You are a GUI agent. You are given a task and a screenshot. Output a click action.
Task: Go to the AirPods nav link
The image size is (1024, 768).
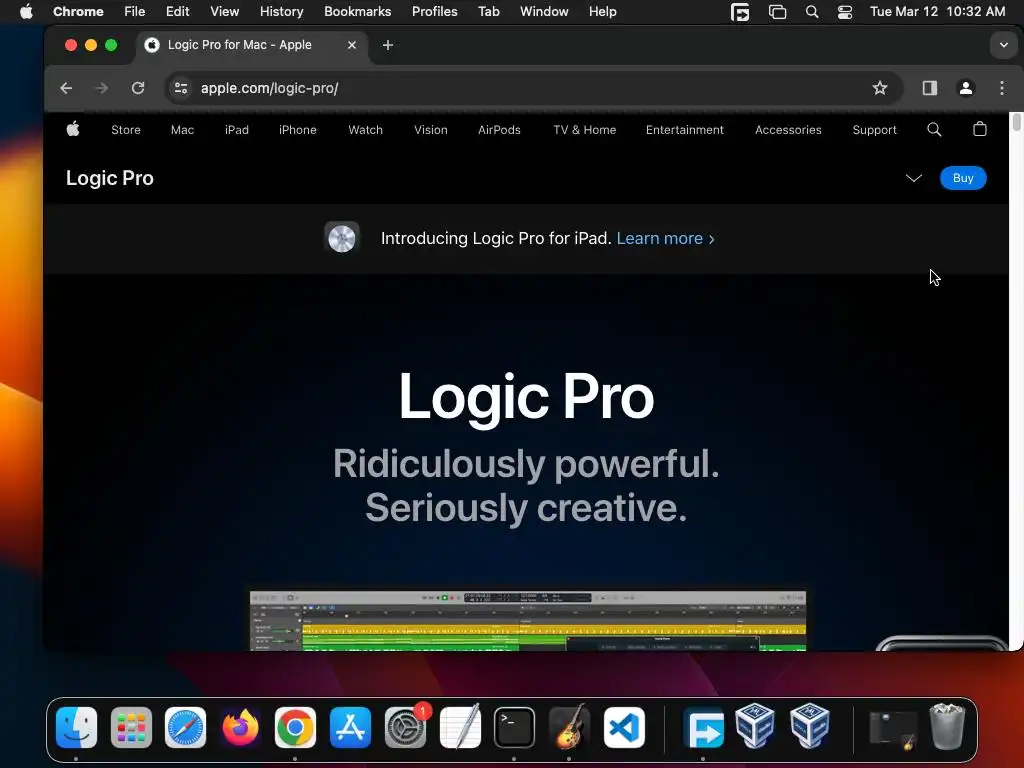(x=499, y=130)
